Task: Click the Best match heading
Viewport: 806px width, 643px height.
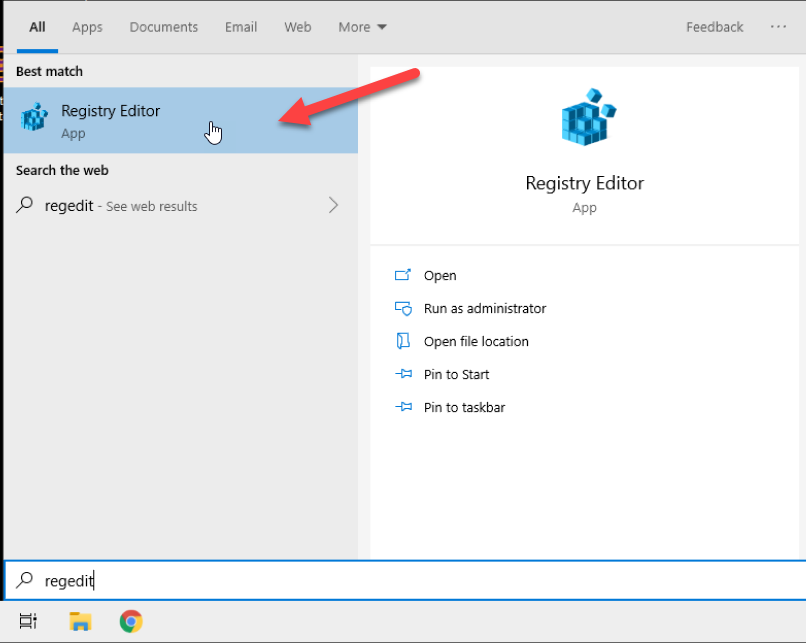Action: pyautogui.click(x=49, y=71)
